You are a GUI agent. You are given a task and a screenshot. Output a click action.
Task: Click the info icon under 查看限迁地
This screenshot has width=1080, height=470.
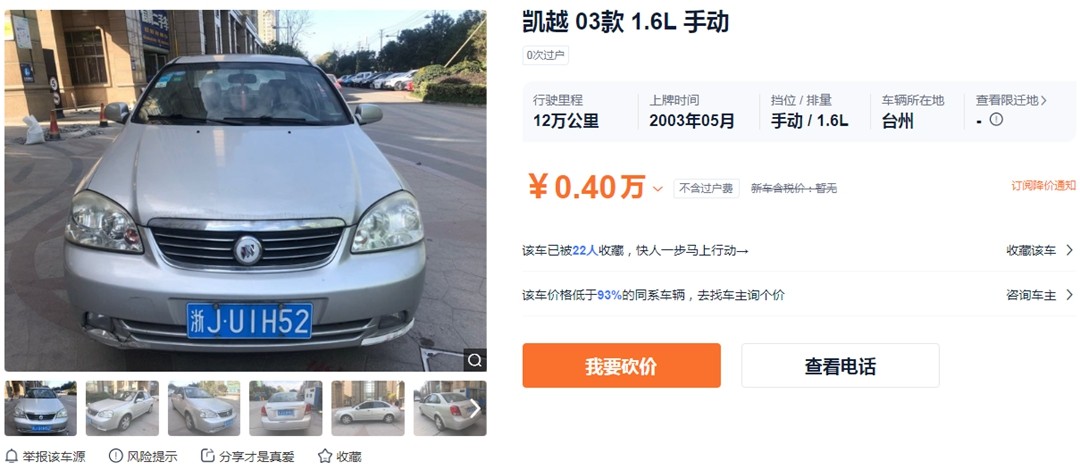pos(996,119)
